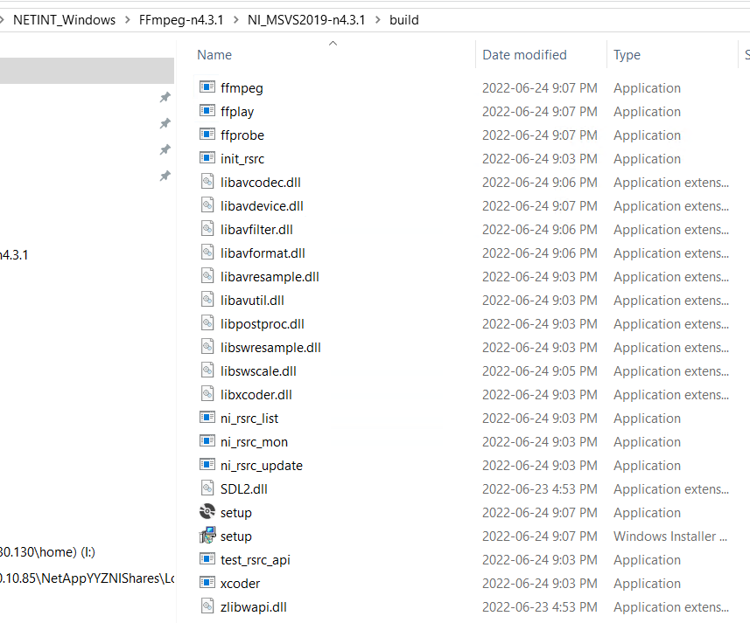This screenshot has width=750, height=623.
Task: Select the libavformat.dll file name
Action: pyautogui.click(x=263, y=253)
